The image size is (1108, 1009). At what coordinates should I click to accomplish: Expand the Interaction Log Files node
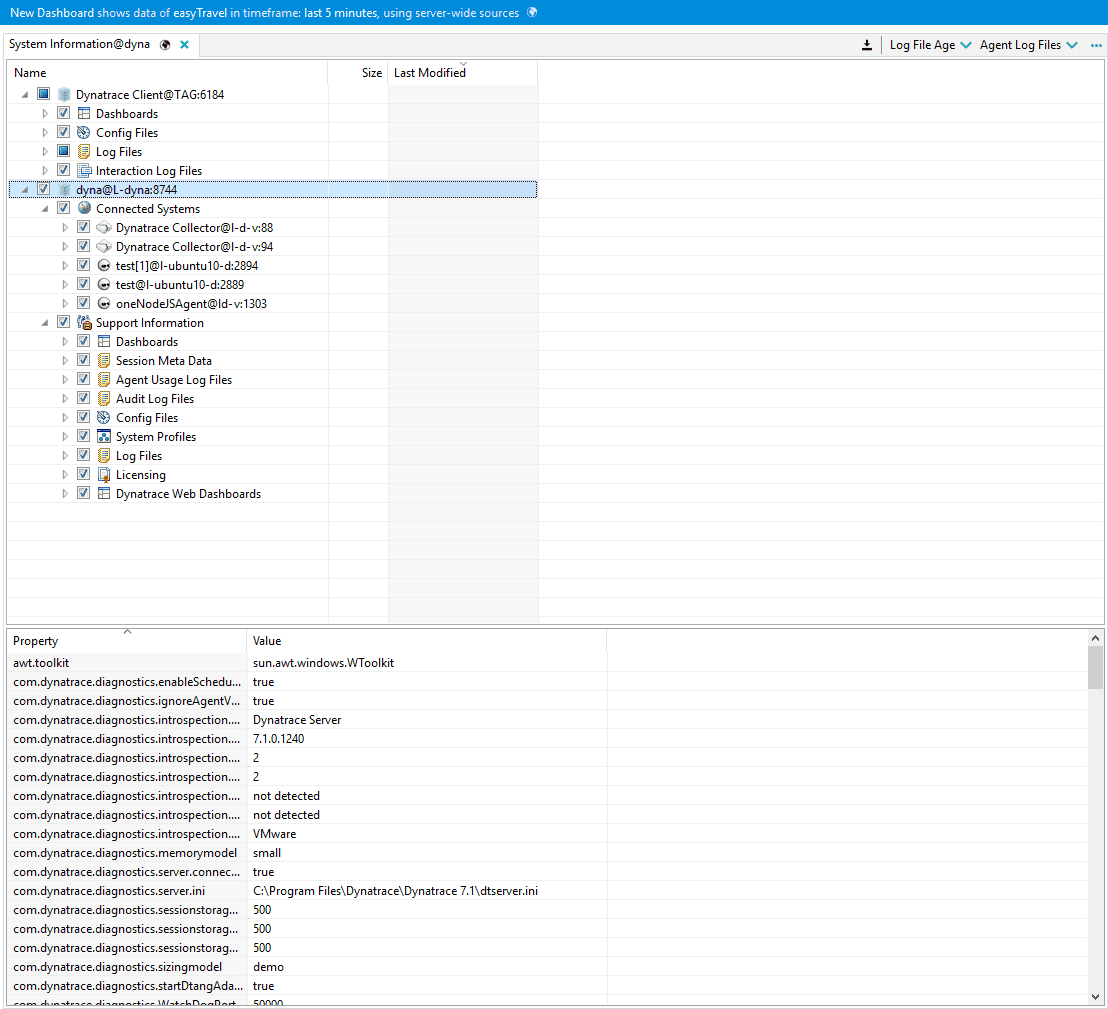tap(45, 171)
